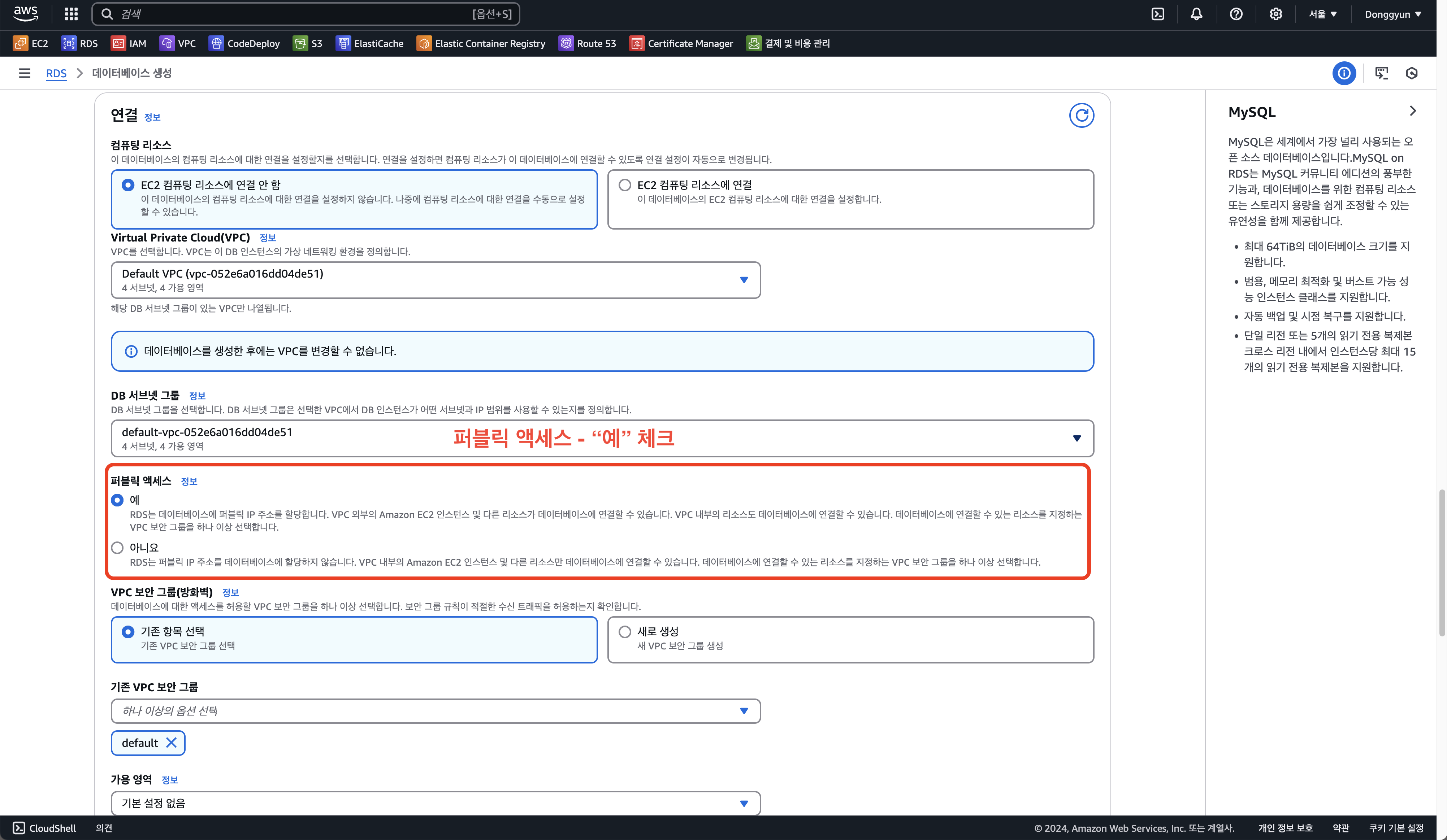
Task: Open the Default VPC dropdown
Action: pos(435,280)
